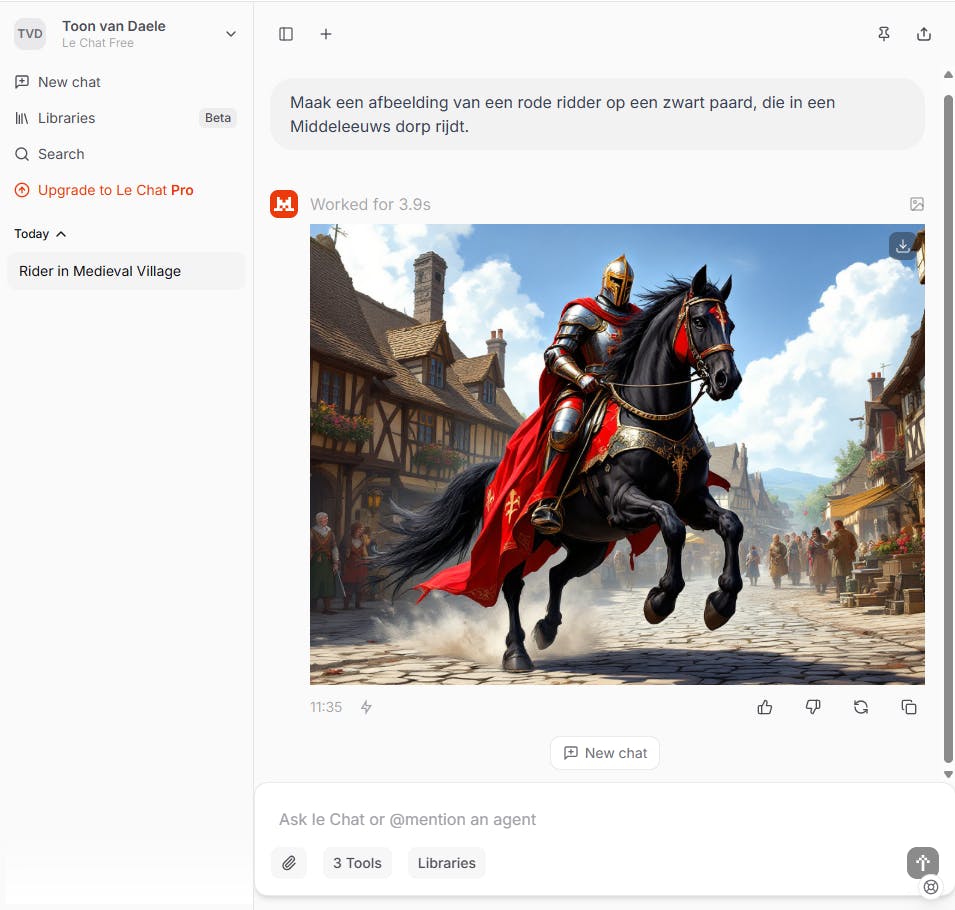Open the share options for this chat
Image resolution: width=955 pixels, height=910 pixels.
tap(923, 33)
